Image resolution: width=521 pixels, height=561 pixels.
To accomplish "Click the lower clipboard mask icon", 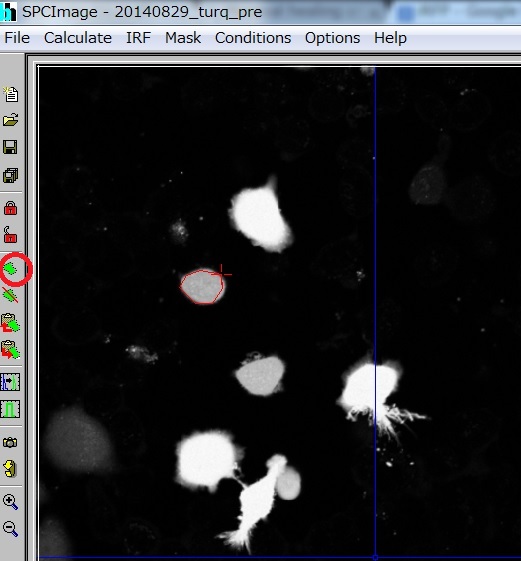I will pos(10,350).
